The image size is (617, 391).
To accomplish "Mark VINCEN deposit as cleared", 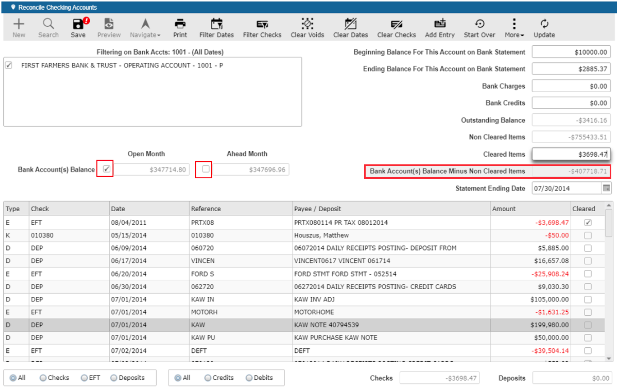I will tap(588, 261).
